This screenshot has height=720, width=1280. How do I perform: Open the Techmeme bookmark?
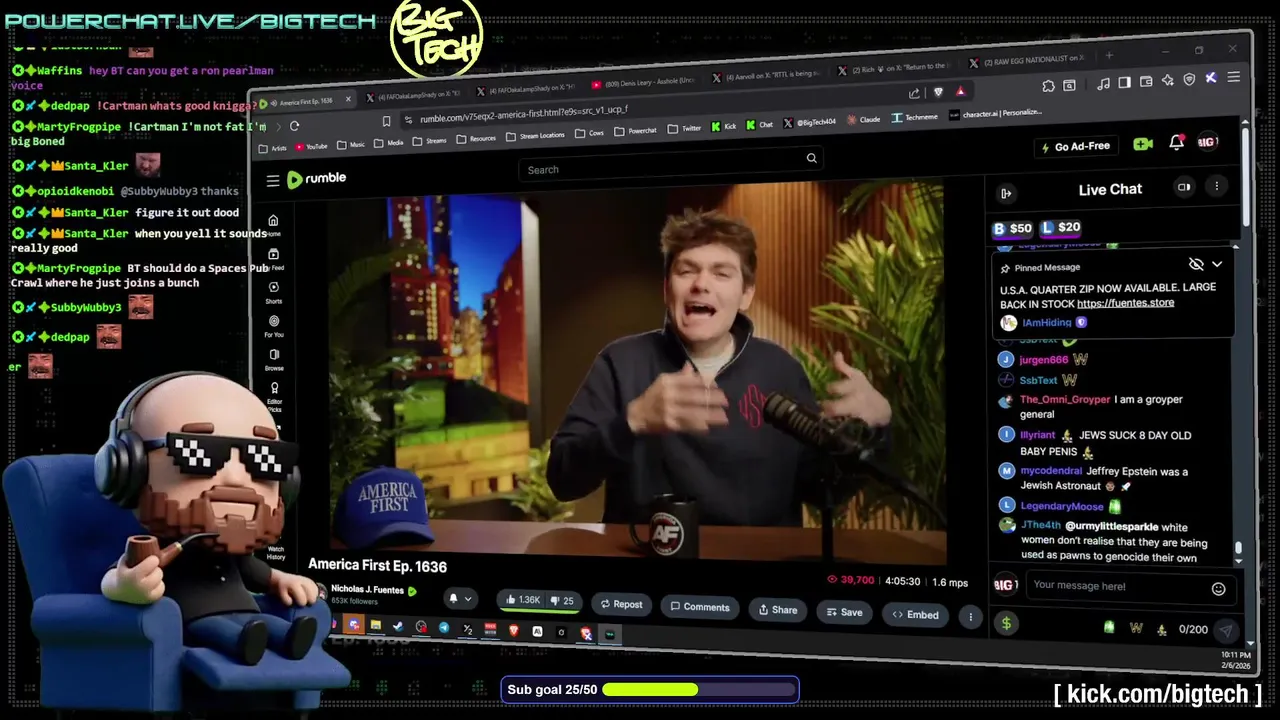click(914, 117)
